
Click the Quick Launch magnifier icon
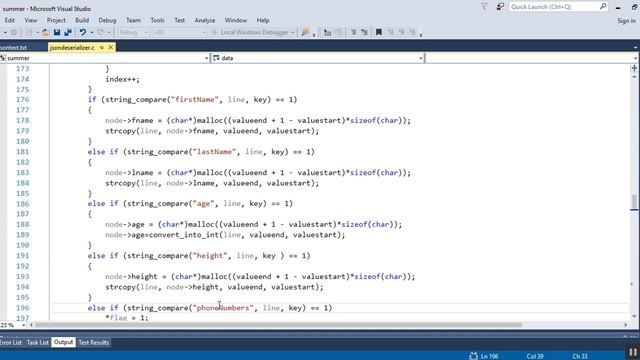[603, 7]
